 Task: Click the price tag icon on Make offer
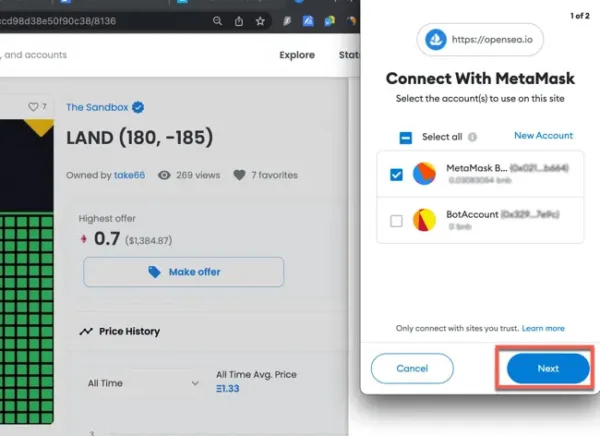(154, 272)
